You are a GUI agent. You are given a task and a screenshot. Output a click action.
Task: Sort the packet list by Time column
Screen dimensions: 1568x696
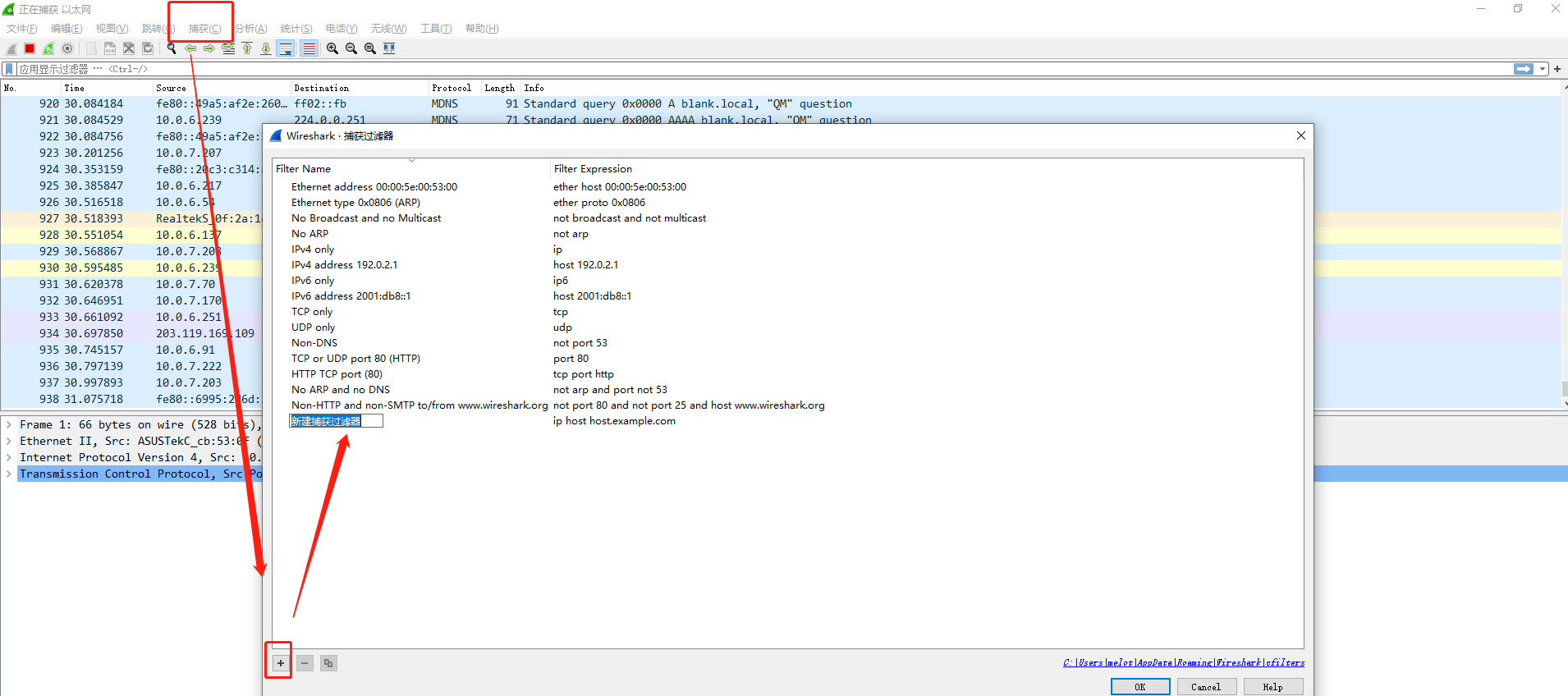click(107, 88)
